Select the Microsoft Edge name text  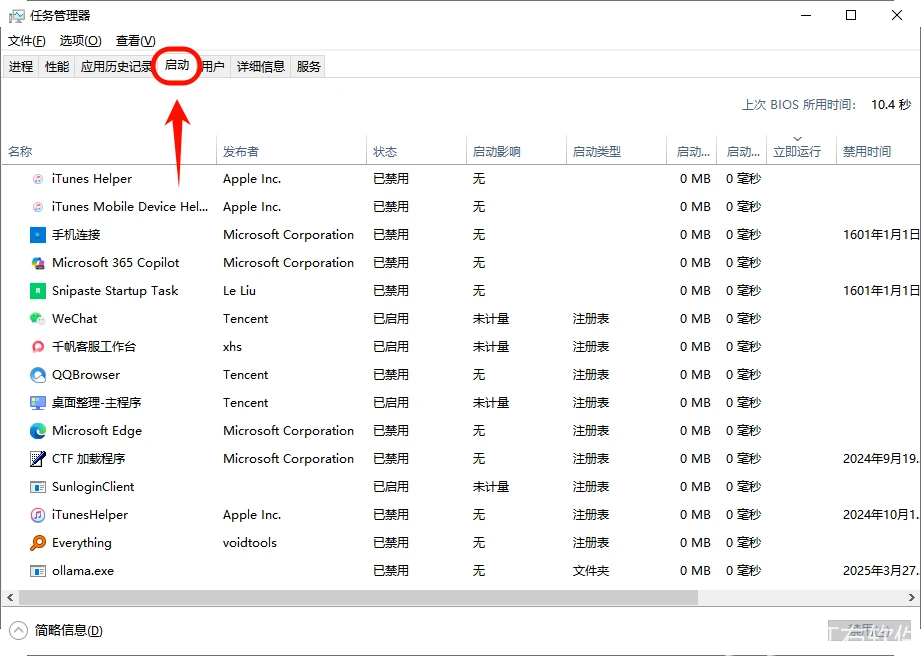click(x=97, y=431)
